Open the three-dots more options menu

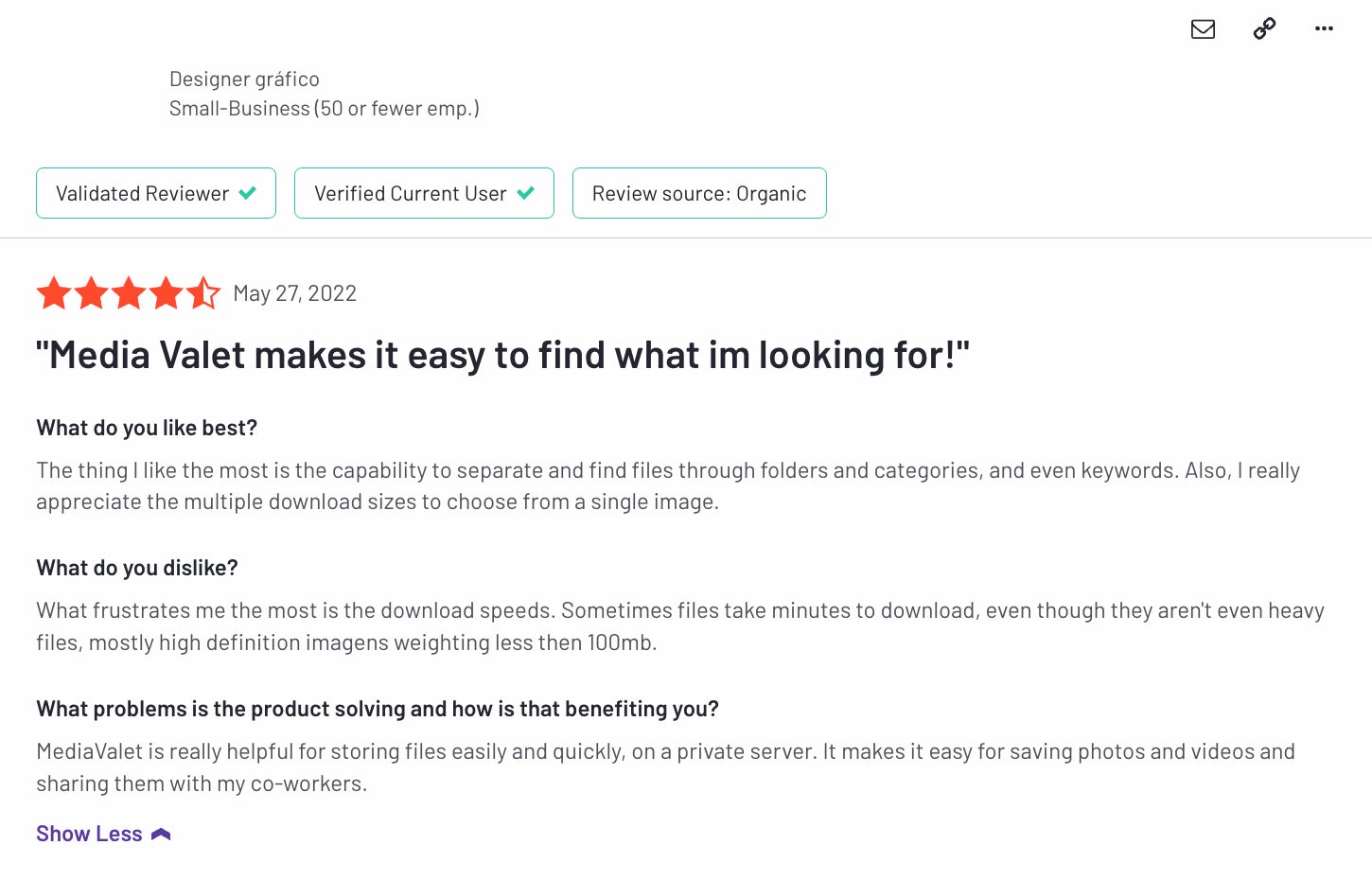point(1324,28)
